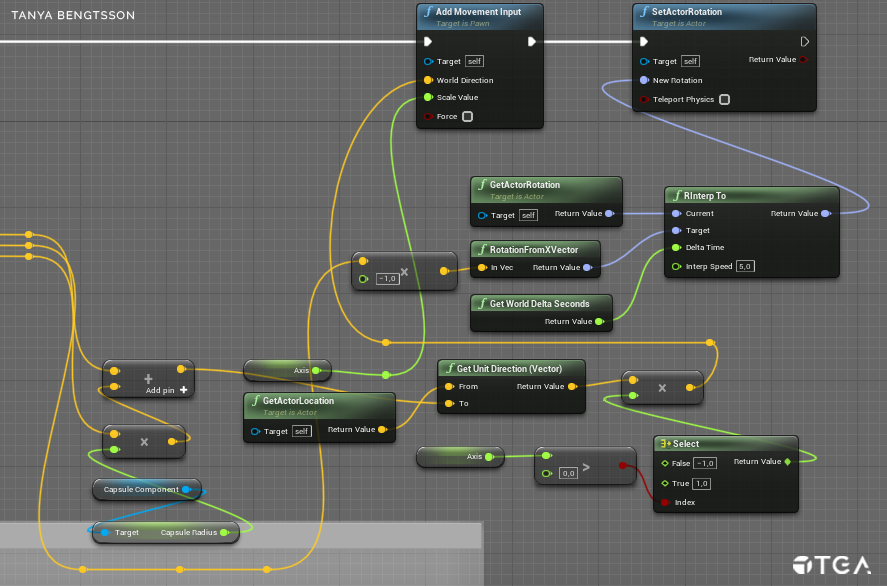Viewport: 887px width, 586px height.
Task: Select the GetActorLocation node header
Action: [x=319, y=406]
